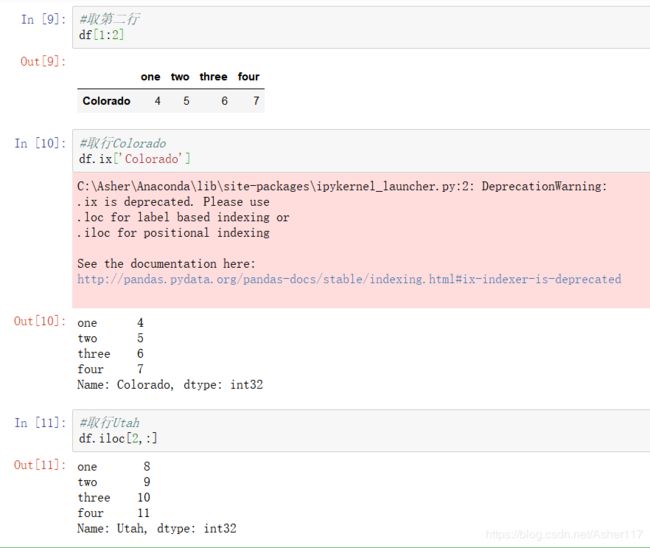Click the 'one' column header
Viewport: 650px width, 548px height.
pos(150,77)
